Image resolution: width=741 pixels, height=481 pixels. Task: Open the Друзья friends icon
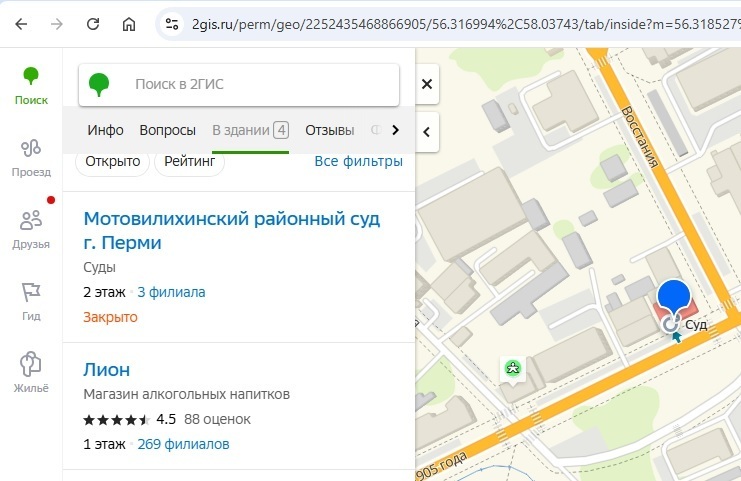tap(31, 228)
